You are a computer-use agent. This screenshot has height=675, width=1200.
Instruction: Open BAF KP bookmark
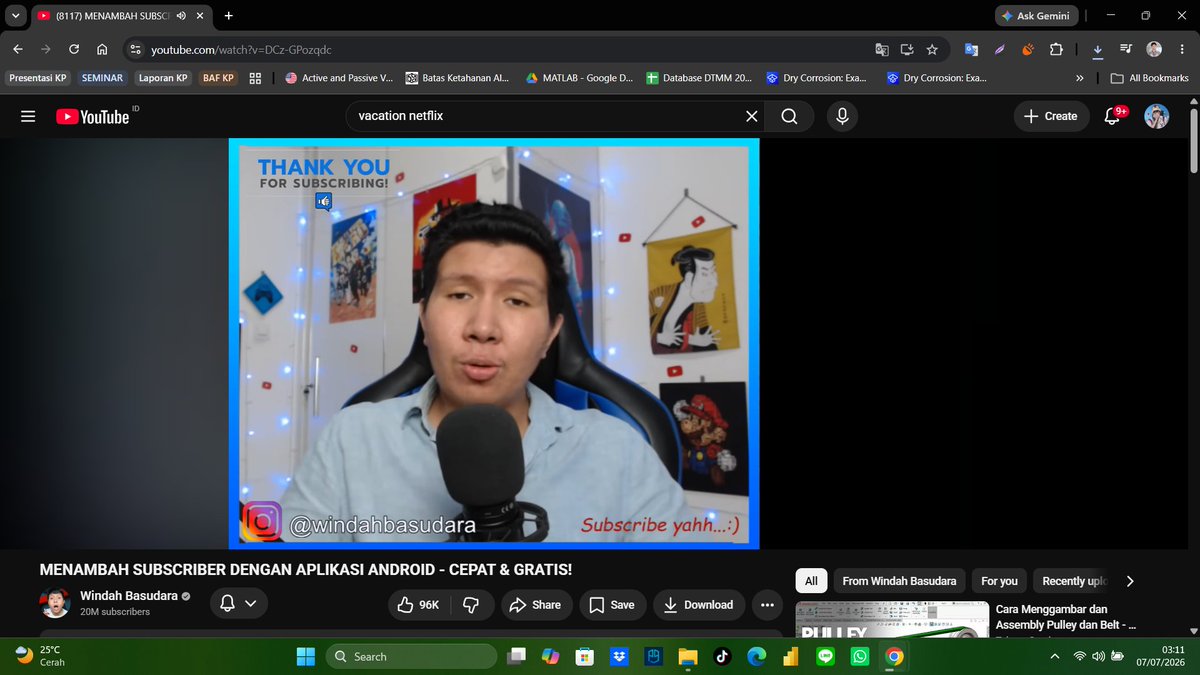tap(218, 78)
